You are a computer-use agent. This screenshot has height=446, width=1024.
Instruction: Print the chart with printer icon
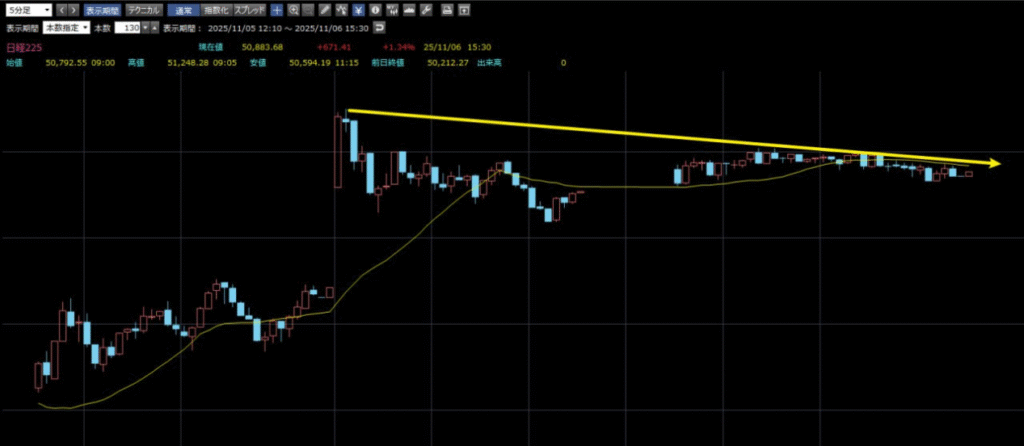[446, 10]
